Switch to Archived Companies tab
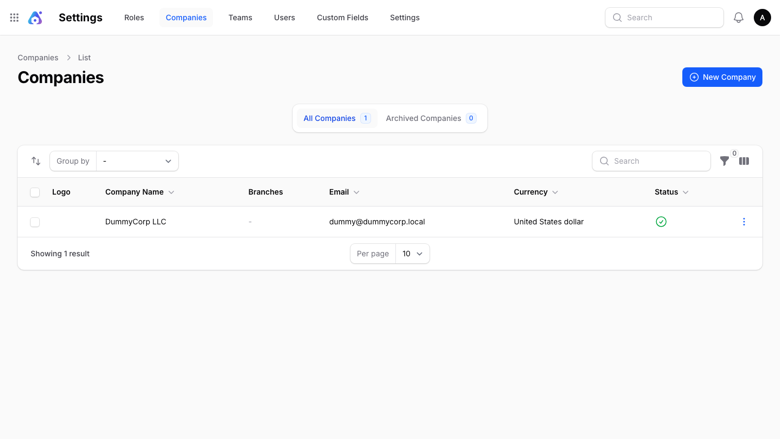This screenshot has width=780, height=439. (x=431, y=118)
